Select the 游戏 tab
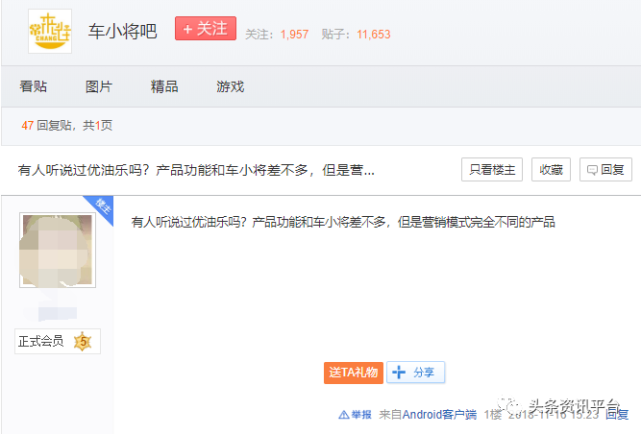The width and height of the screenshot is (641, 434). coord(230,86)
